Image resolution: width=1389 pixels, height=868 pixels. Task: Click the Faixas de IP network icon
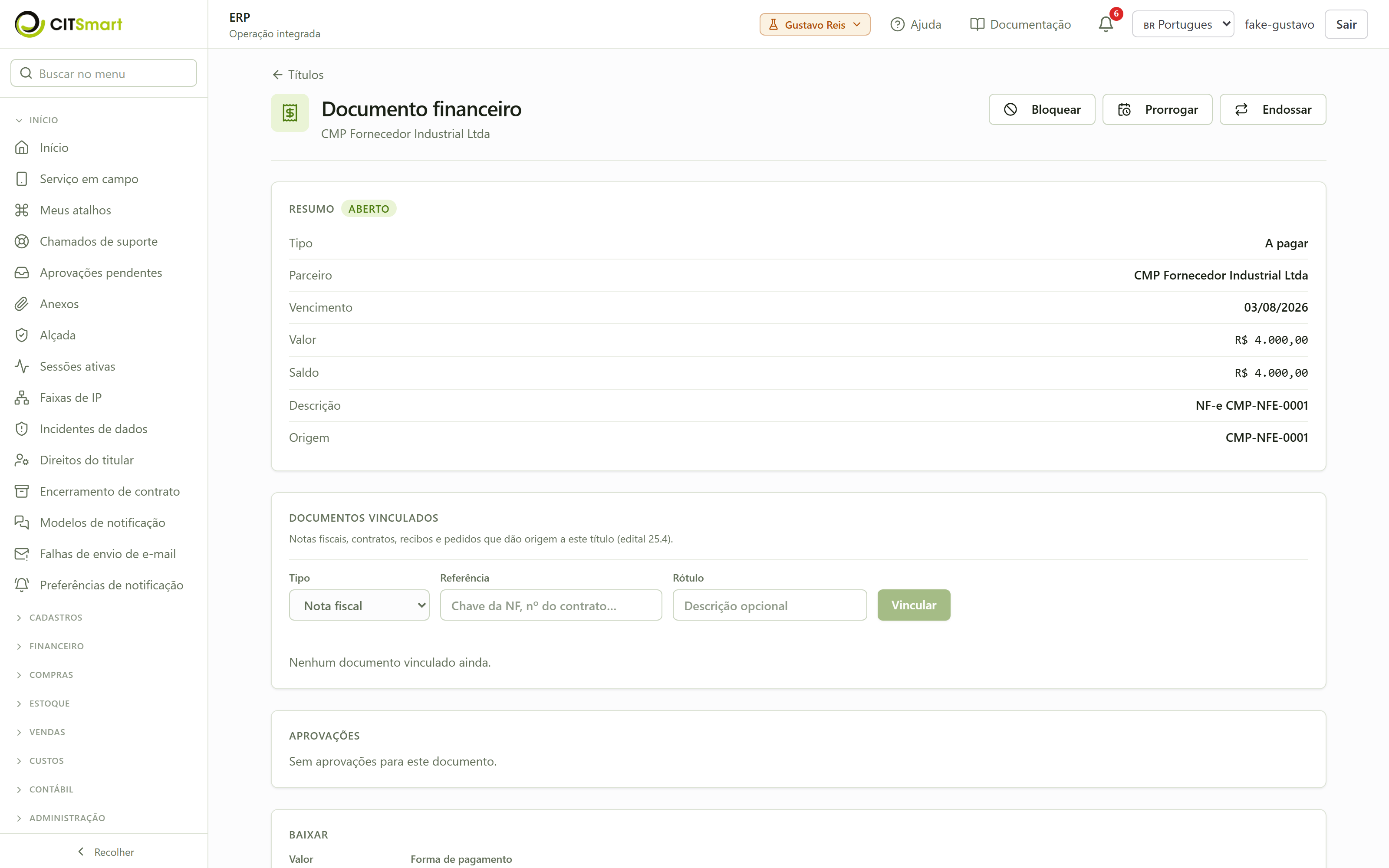(x=22, y=397)
